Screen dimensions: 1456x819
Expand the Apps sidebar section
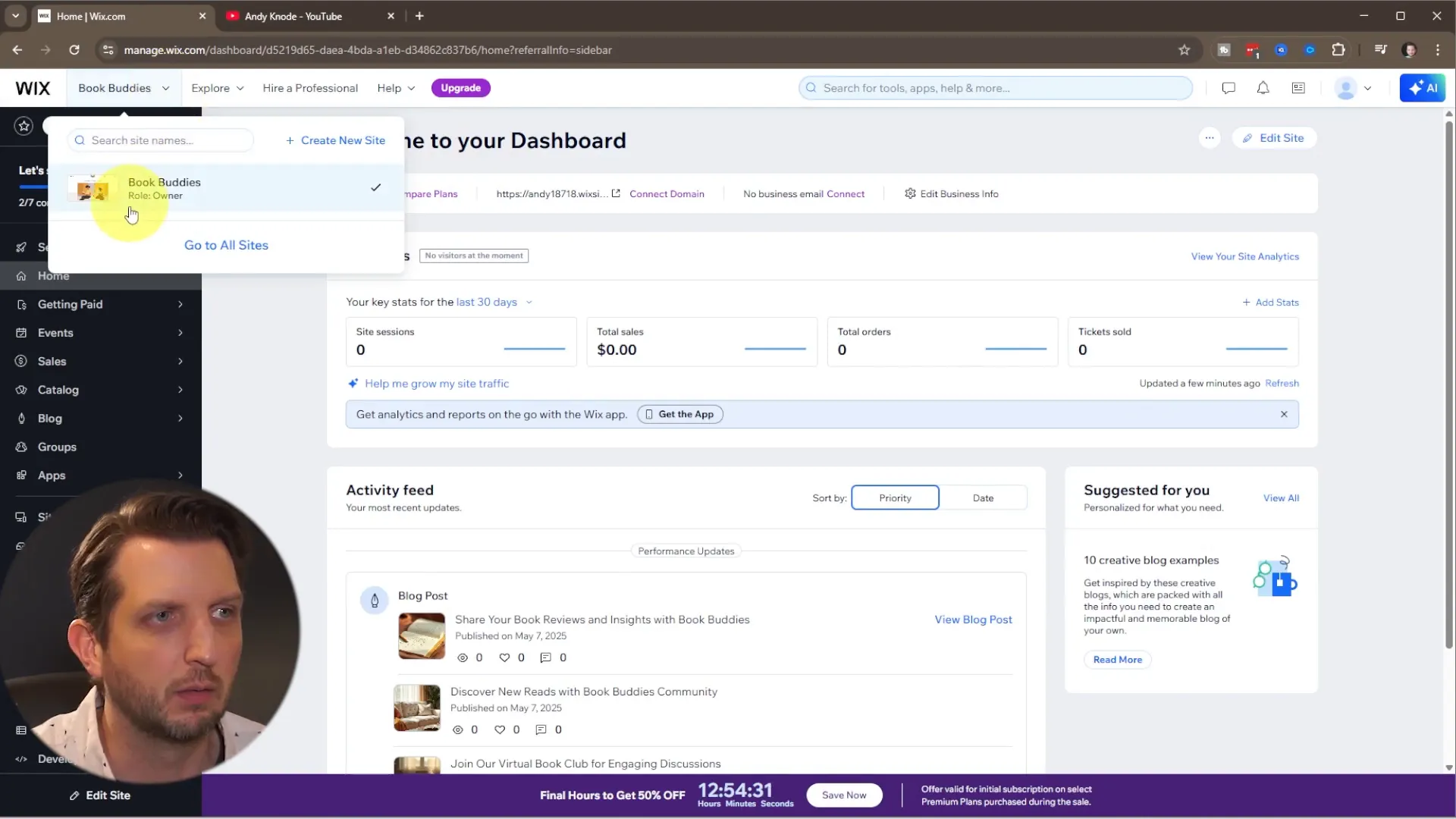coord(21,475)
